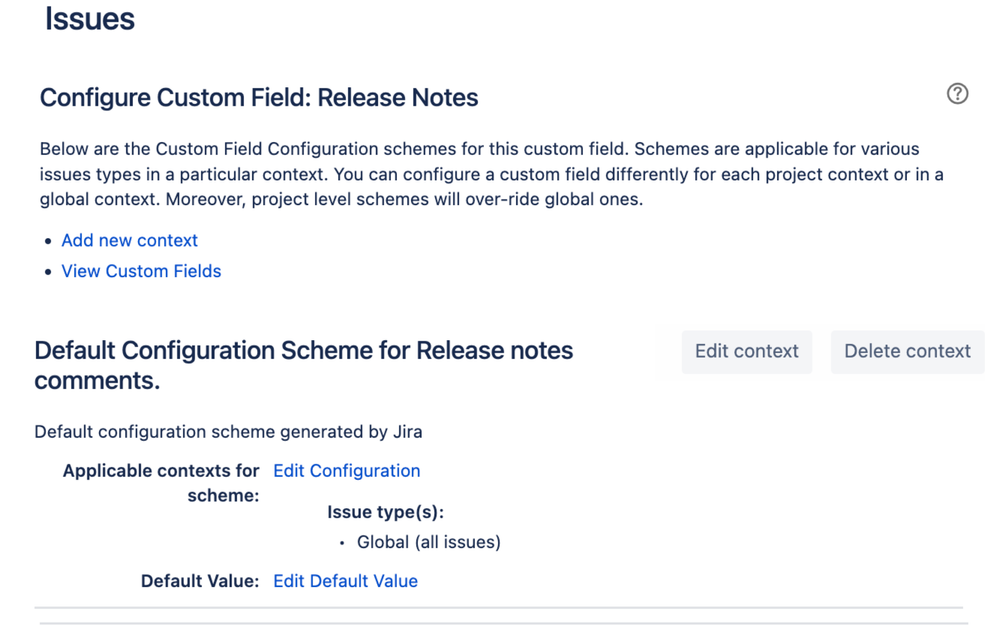
Task: Open the View Custom Fields link
Action: 141,271
